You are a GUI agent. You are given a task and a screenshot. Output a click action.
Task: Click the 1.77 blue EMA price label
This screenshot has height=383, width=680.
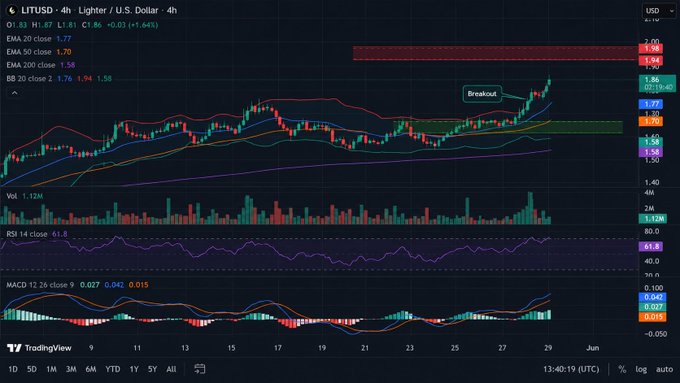point(651,104)
